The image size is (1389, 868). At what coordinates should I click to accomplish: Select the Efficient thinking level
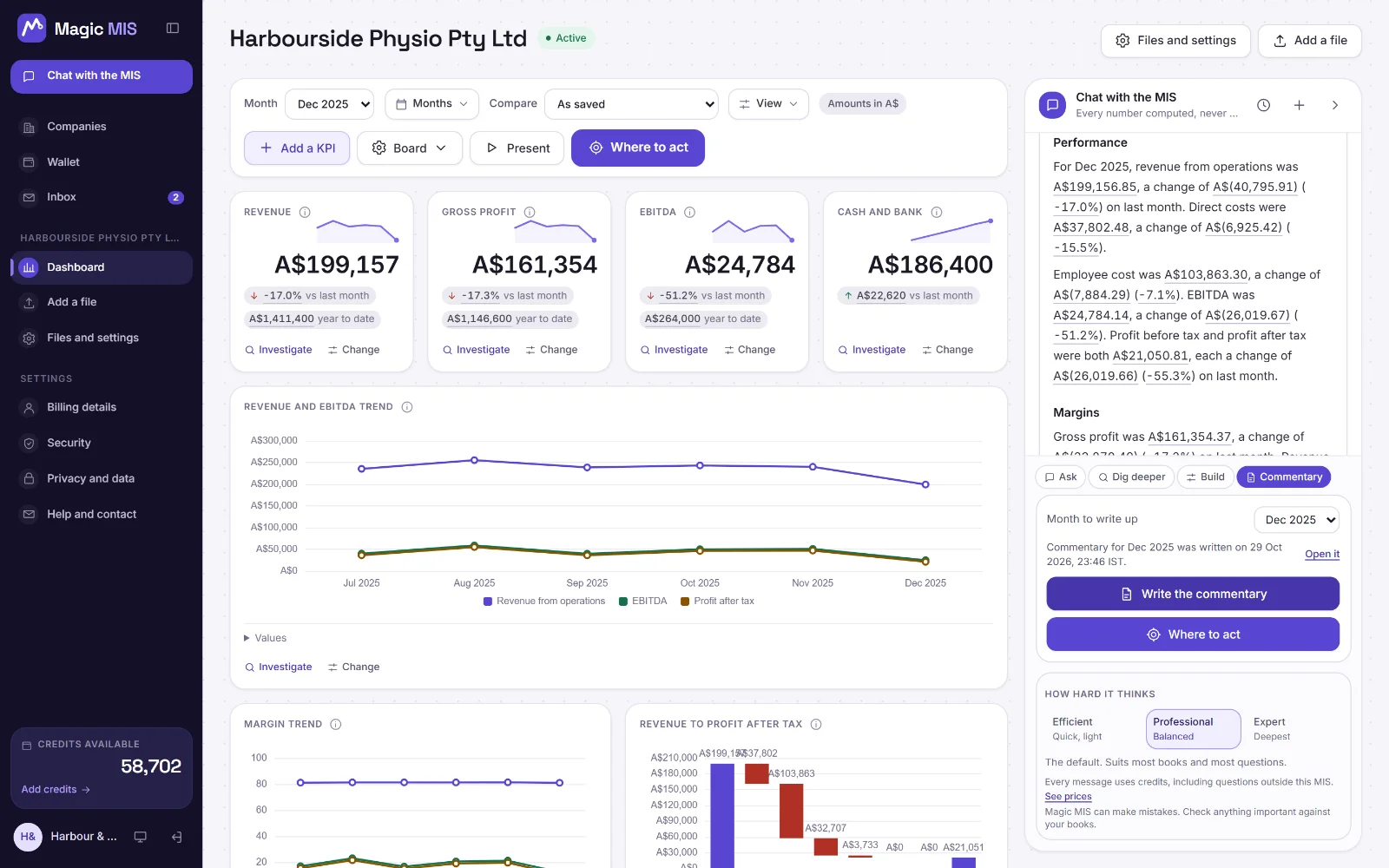click(x=1094, y=729)
